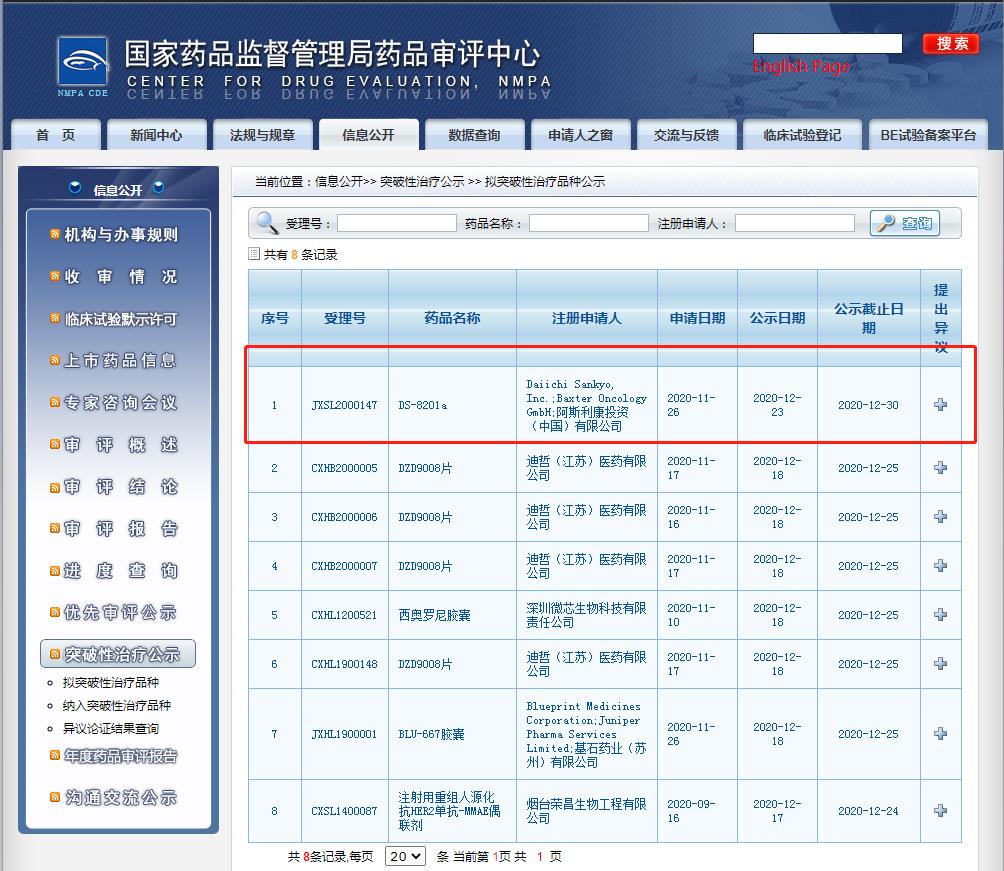The width and height of the screenshot is (1004, 871).
Task: Click the NMPA CDE logo
Action: pyautogui.click(x=83, y=68)
